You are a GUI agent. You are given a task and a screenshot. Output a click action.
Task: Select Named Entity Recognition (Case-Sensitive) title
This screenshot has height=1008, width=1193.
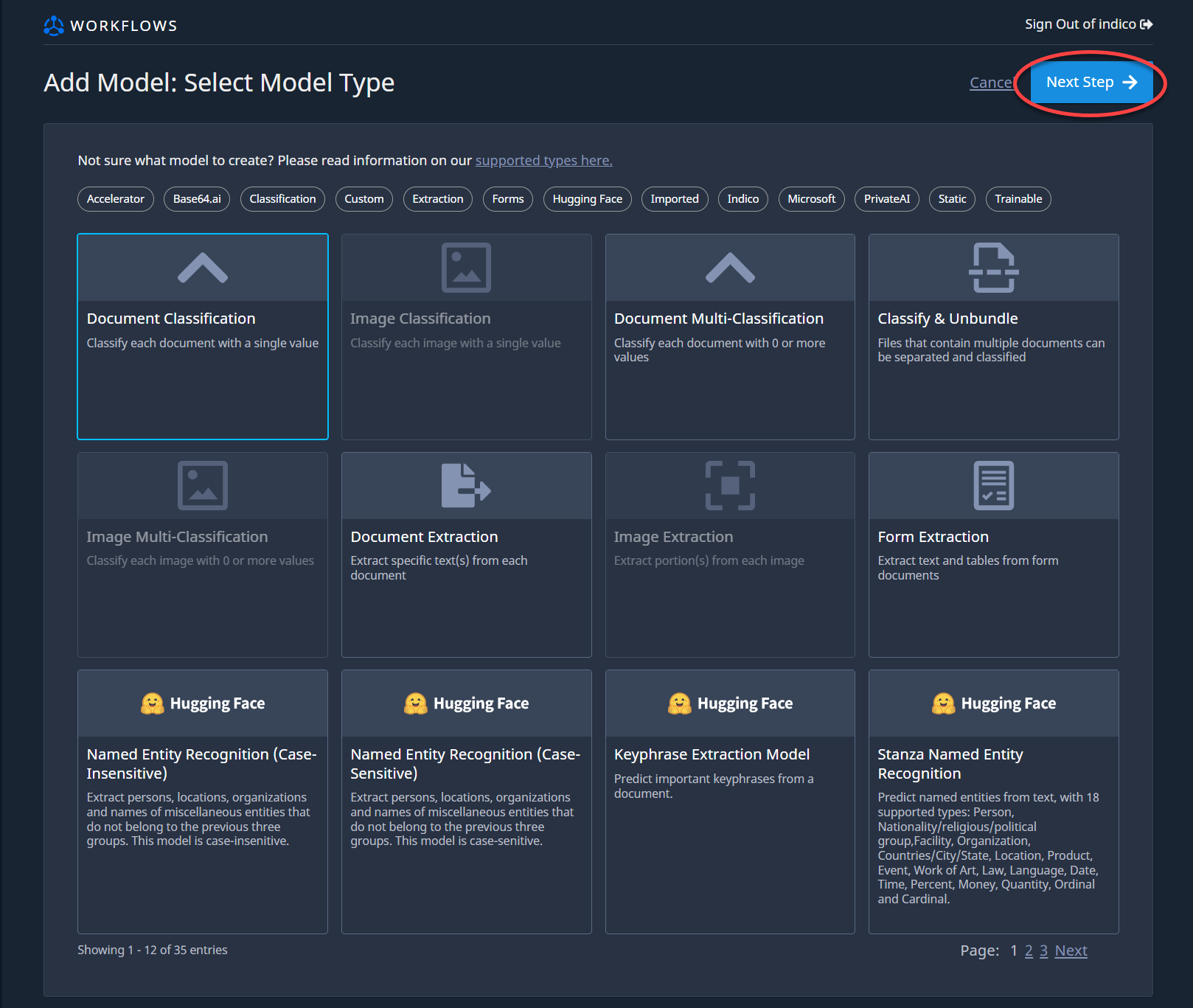465,764
